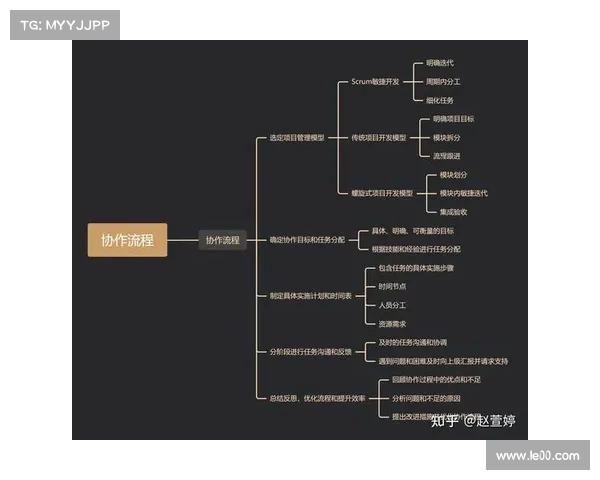Screen dimensions: 600x480
Task: Select the 资源需求 leaf node
Action: (x=392, y=323)
